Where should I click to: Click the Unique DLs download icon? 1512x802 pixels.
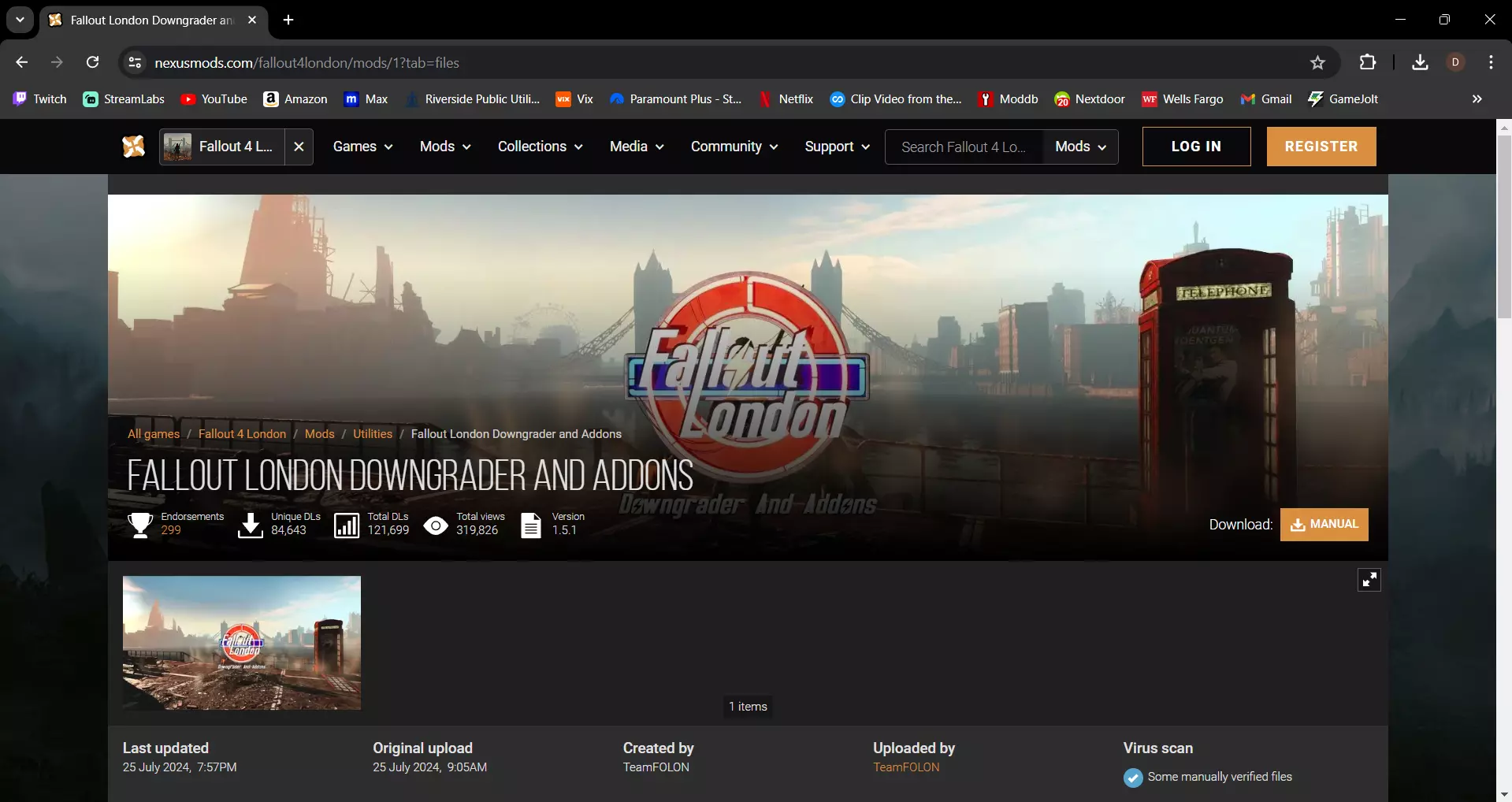tap(250, 525)
